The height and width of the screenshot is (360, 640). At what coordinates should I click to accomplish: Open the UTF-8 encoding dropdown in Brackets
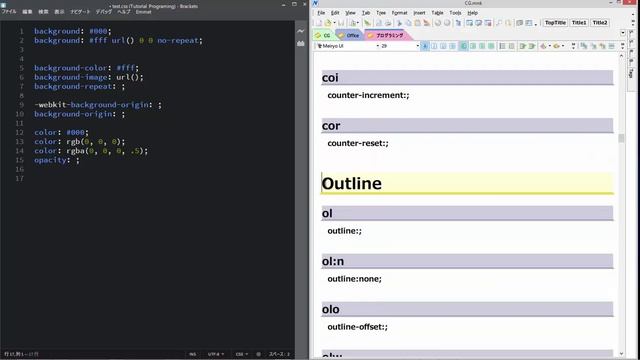point(216,354)
